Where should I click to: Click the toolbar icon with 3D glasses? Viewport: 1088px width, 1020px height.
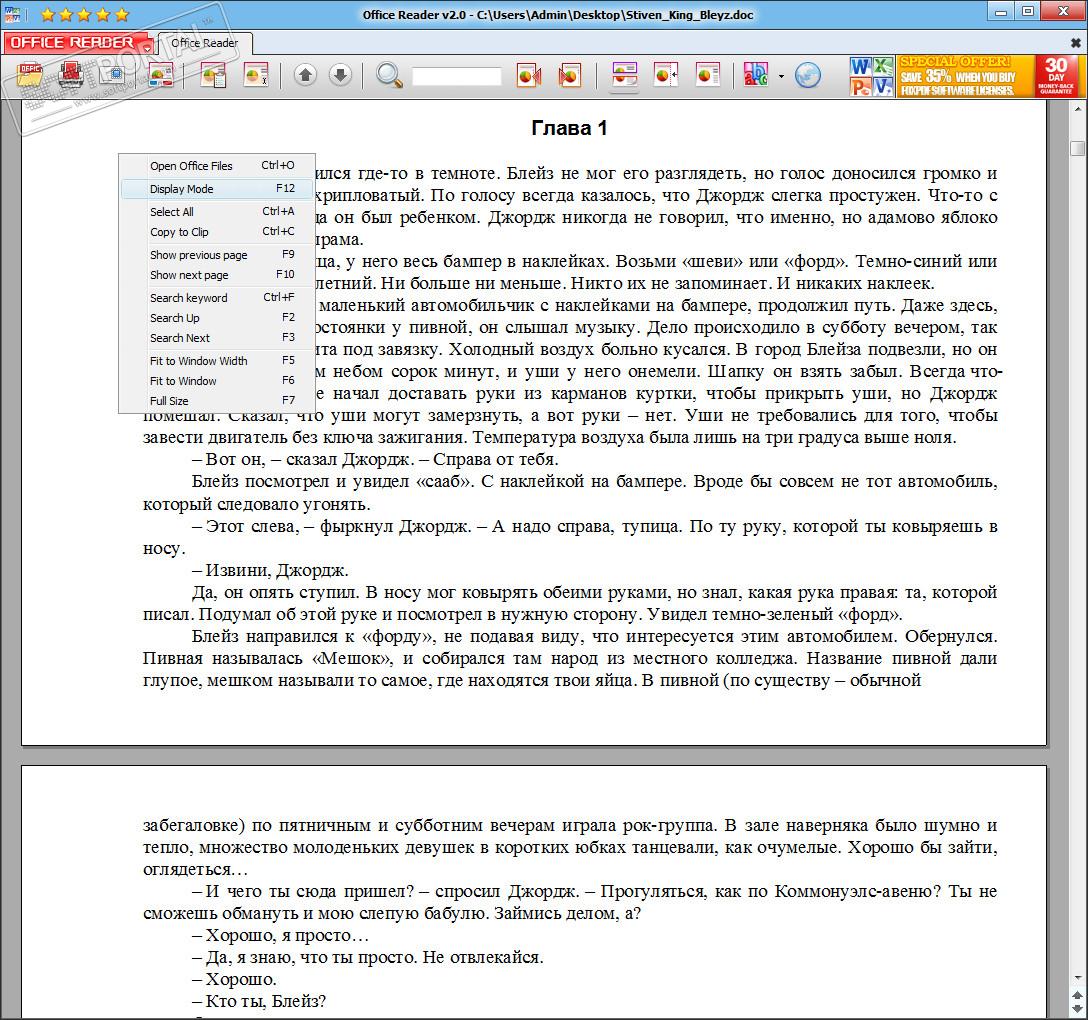pyautogui.click(x=161, y=74)
